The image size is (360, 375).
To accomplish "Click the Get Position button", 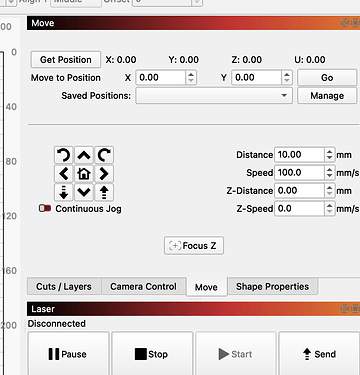I will [x=66, y=60].
